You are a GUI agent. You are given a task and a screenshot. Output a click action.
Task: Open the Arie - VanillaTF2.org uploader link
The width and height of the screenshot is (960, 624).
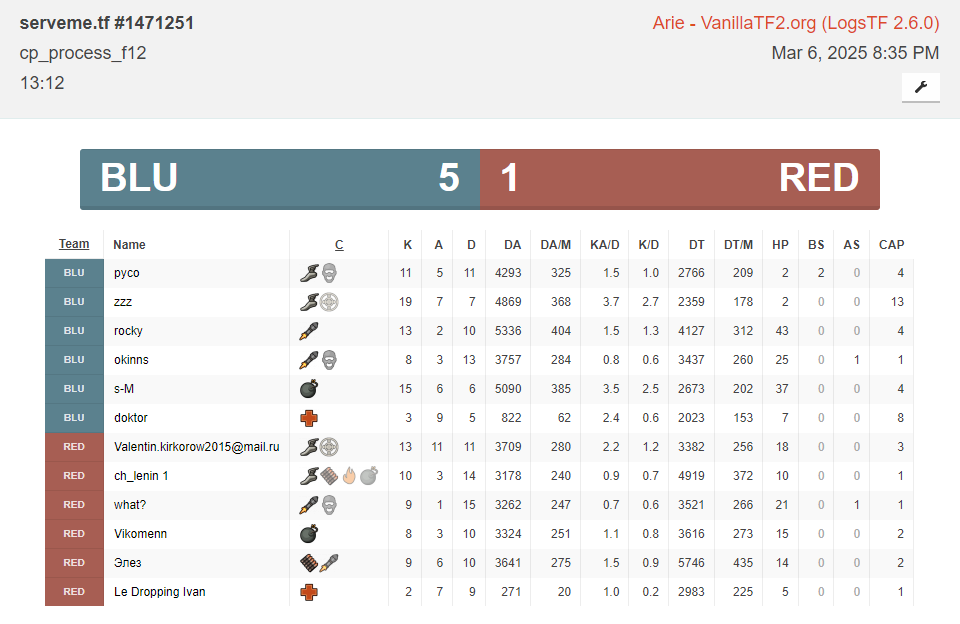click(x=795, y=23)
